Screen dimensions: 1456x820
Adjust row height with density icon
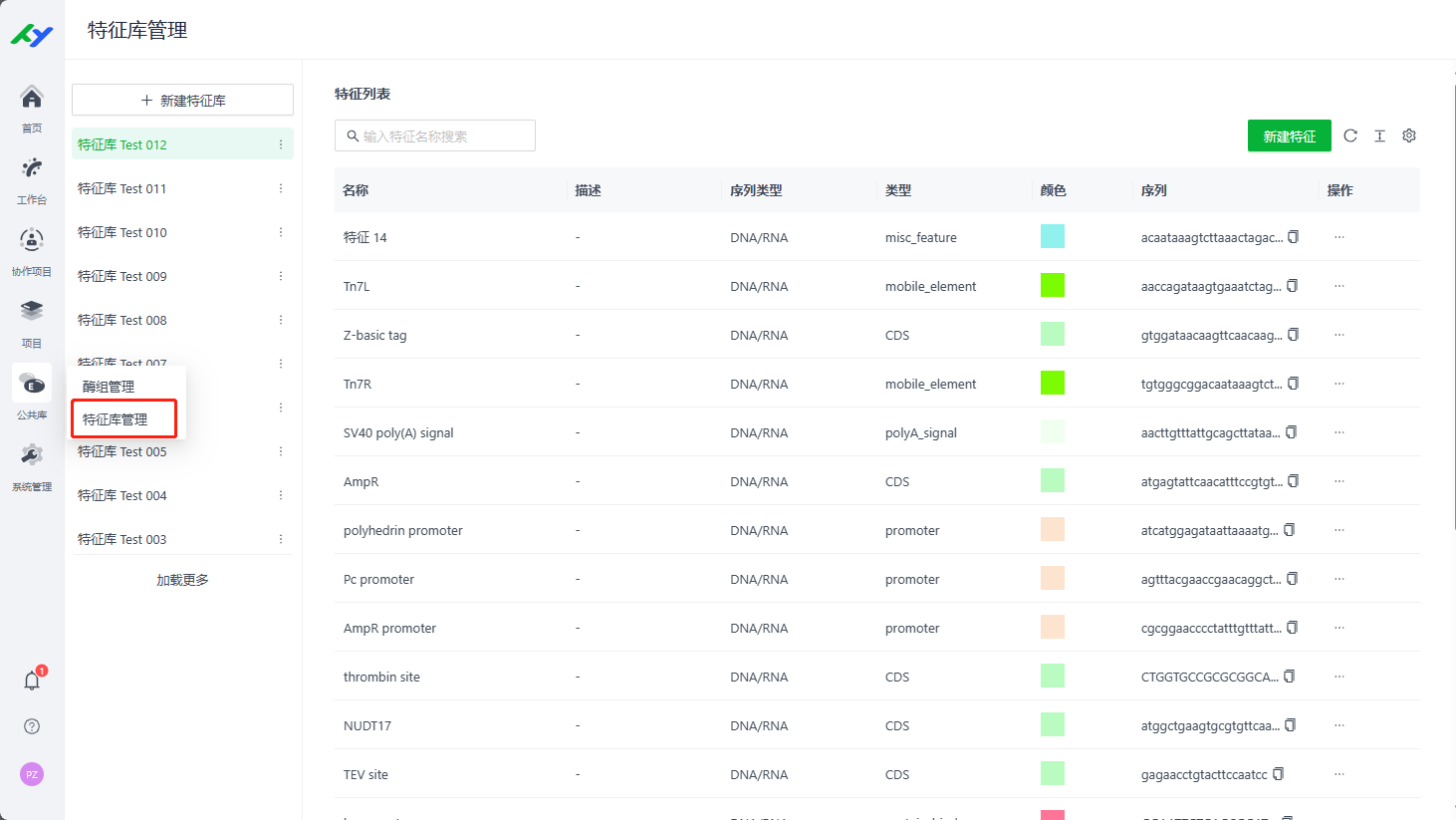[1380, 136]
